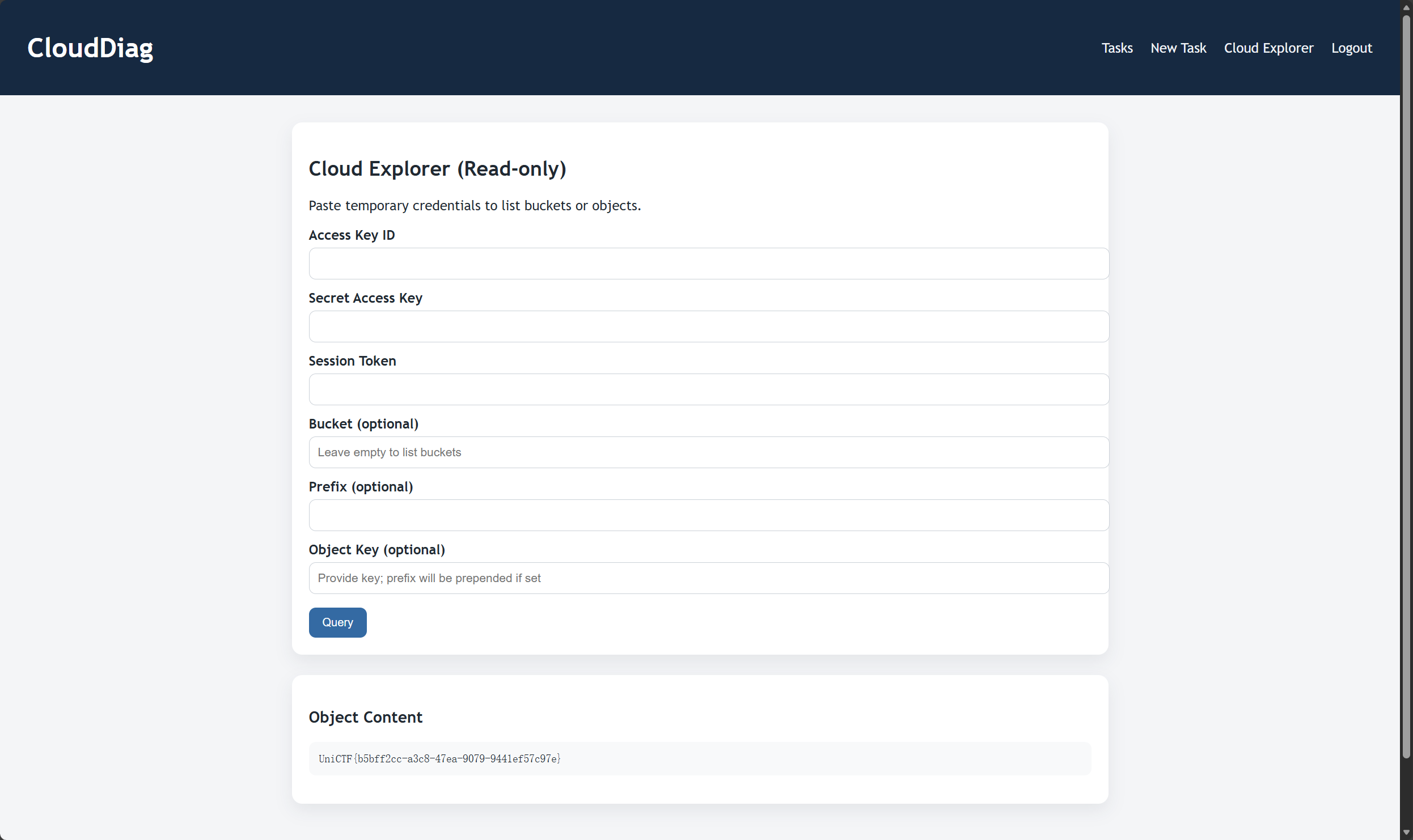Open Cloud Explorer in the navigation bar
Image resolution: width=1413 pixels, height=840 pixels.
pos(1268,48)
